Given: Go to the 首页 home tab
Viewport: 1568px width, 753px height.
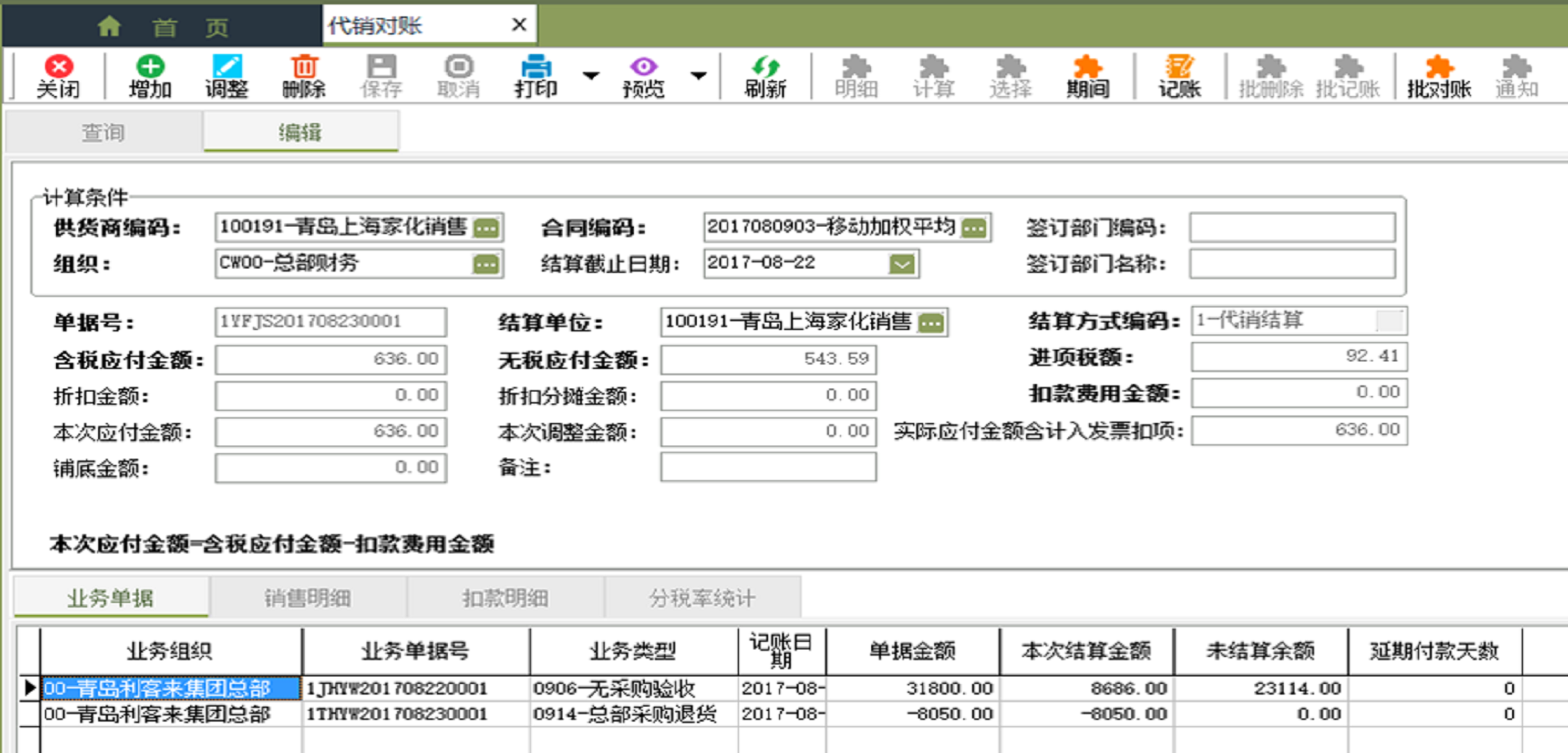Looking at the screenshot, I should [164, 27].
